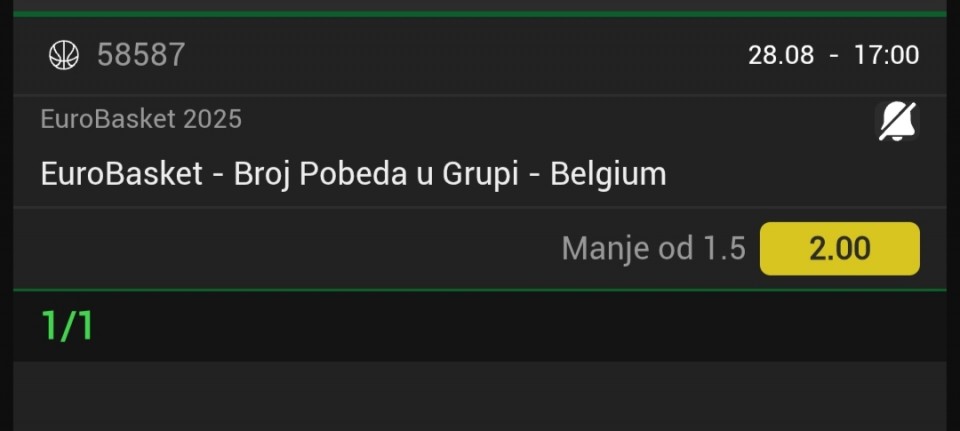Tap empty header space between 58587 and date
The height and width of the screenshot is (431, 960).
point(465,55)
